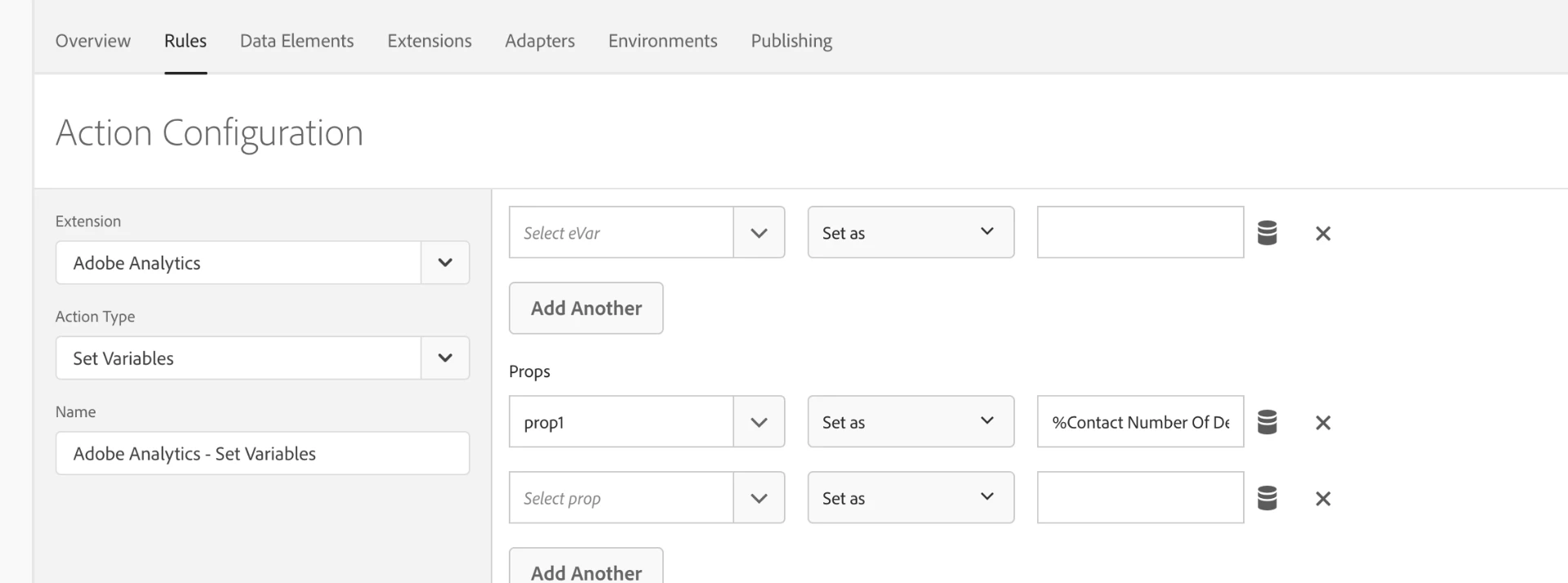Click Add Another under eVars

click(x=586, y=308)
